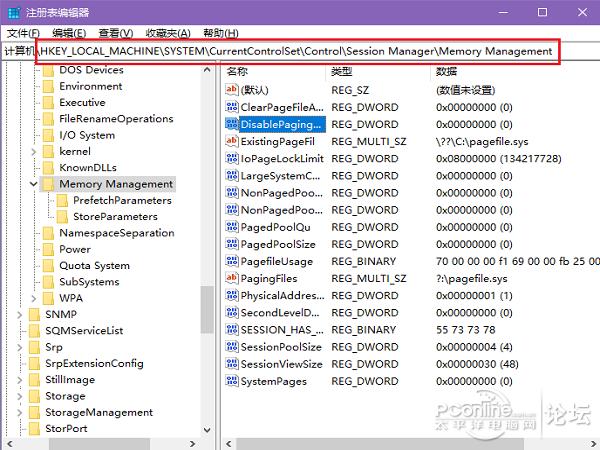Expand the WPA key
This screenshot has height=450, width=600.
(34, 298)
